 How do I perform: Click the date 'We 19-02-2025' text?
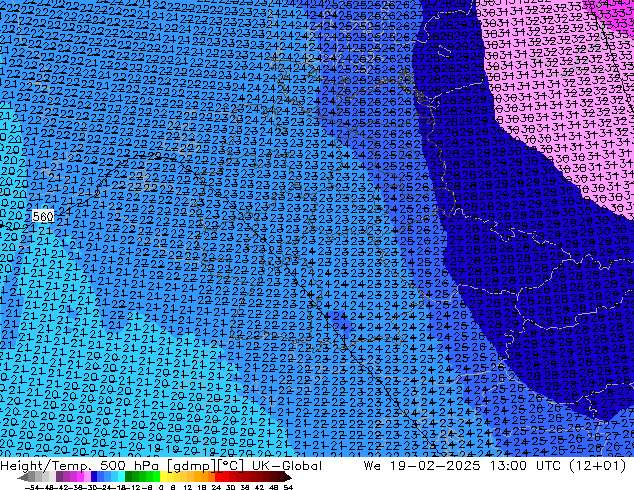click(x=422, y=466)
